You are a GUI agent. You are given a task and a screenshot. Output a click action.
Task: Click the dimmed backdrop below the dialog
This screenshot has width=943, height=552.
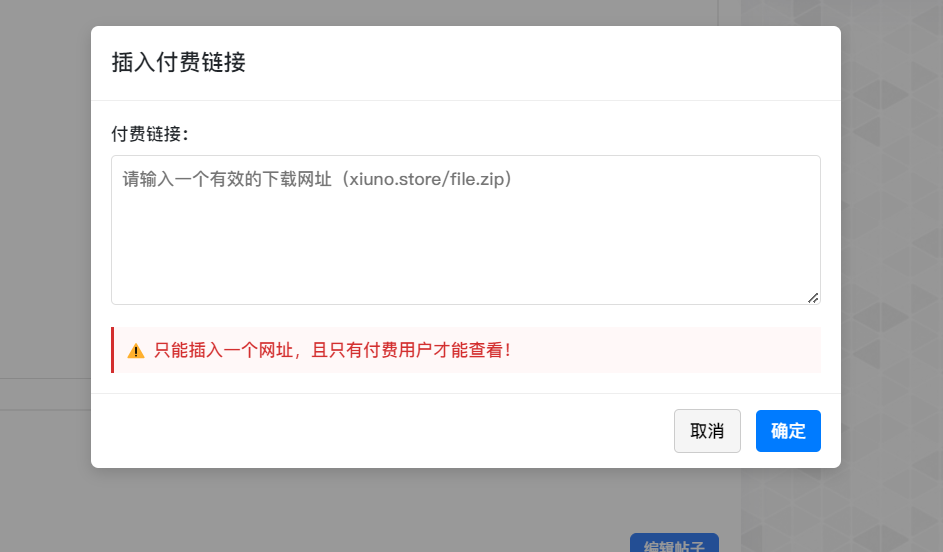(x=400, y=510)
